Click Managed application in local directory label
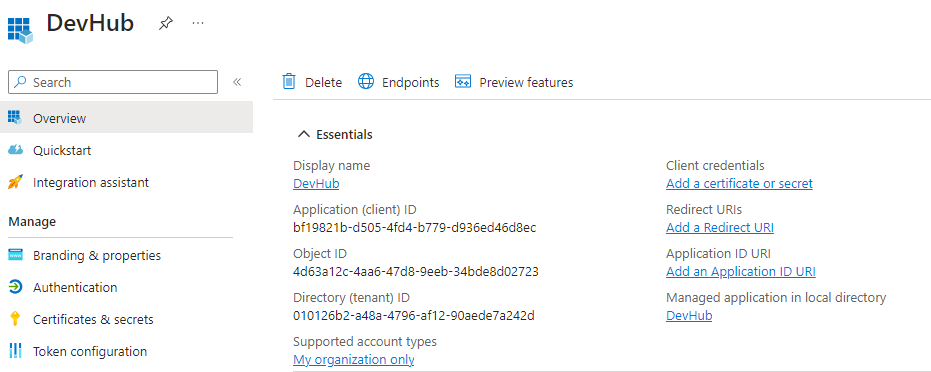Screen dimensions: 931x372 [x=776, y=298]
